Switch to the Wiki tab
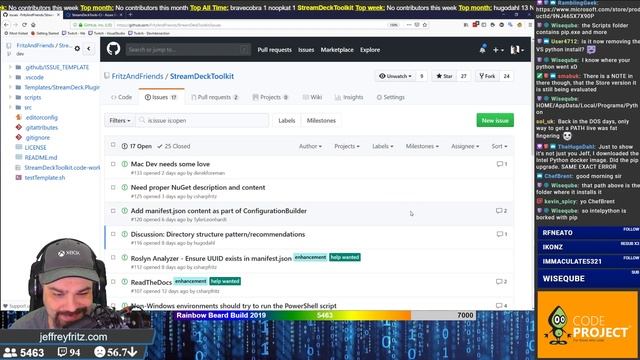The height and width of the screenshot is (360, 640). (312, 97)
